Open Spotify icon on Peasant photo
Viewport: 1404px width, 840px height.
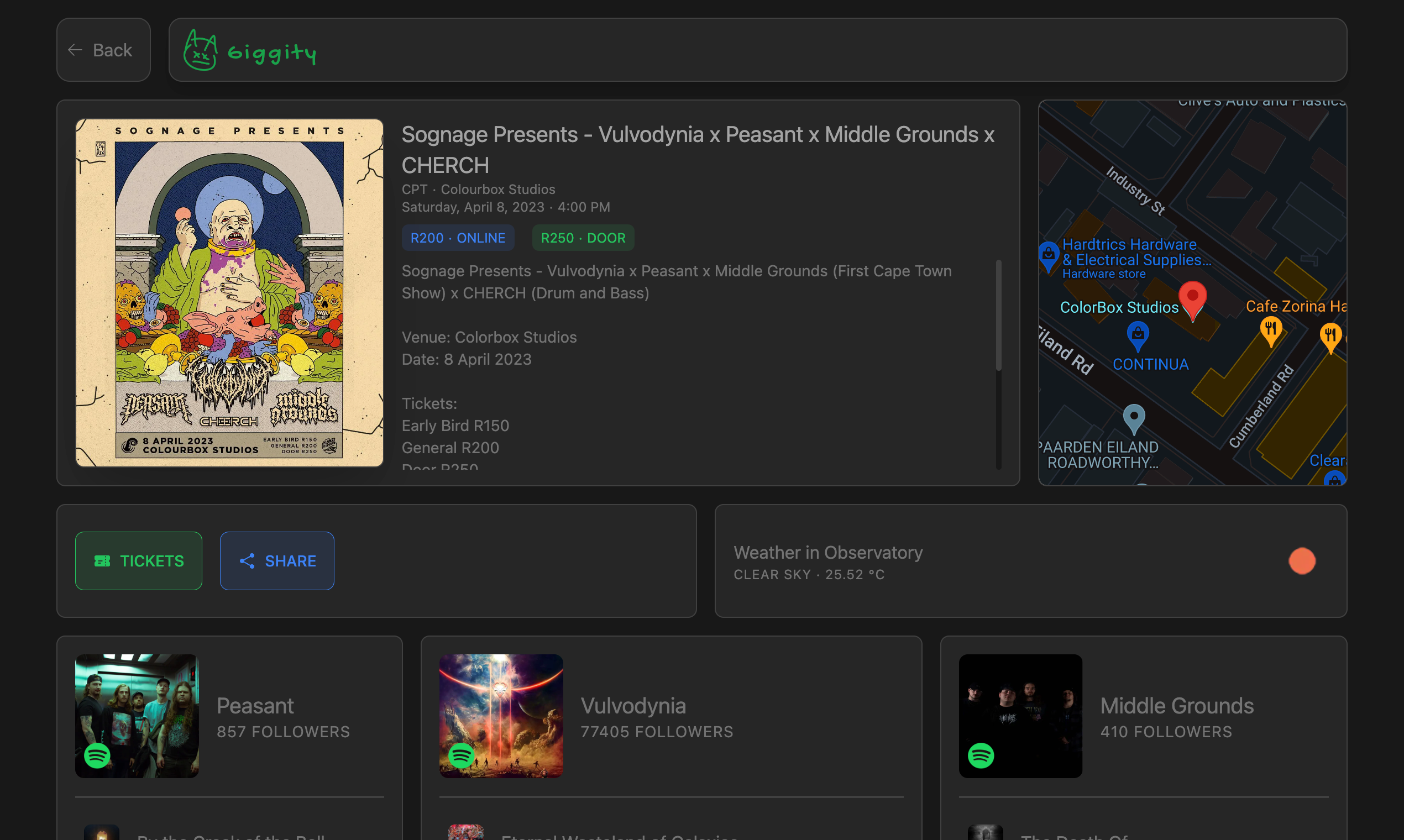pyautogui.click(x=97, y=755)
